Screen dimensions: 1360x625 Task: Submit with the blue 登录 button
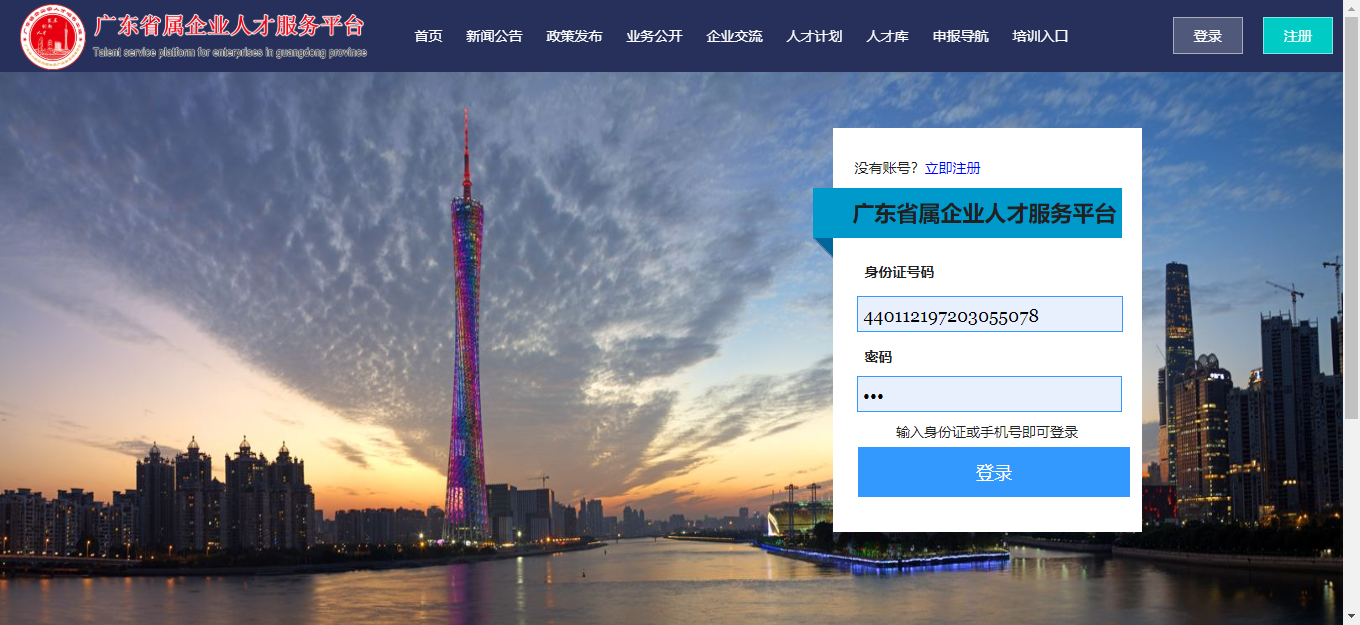[994, 472]
